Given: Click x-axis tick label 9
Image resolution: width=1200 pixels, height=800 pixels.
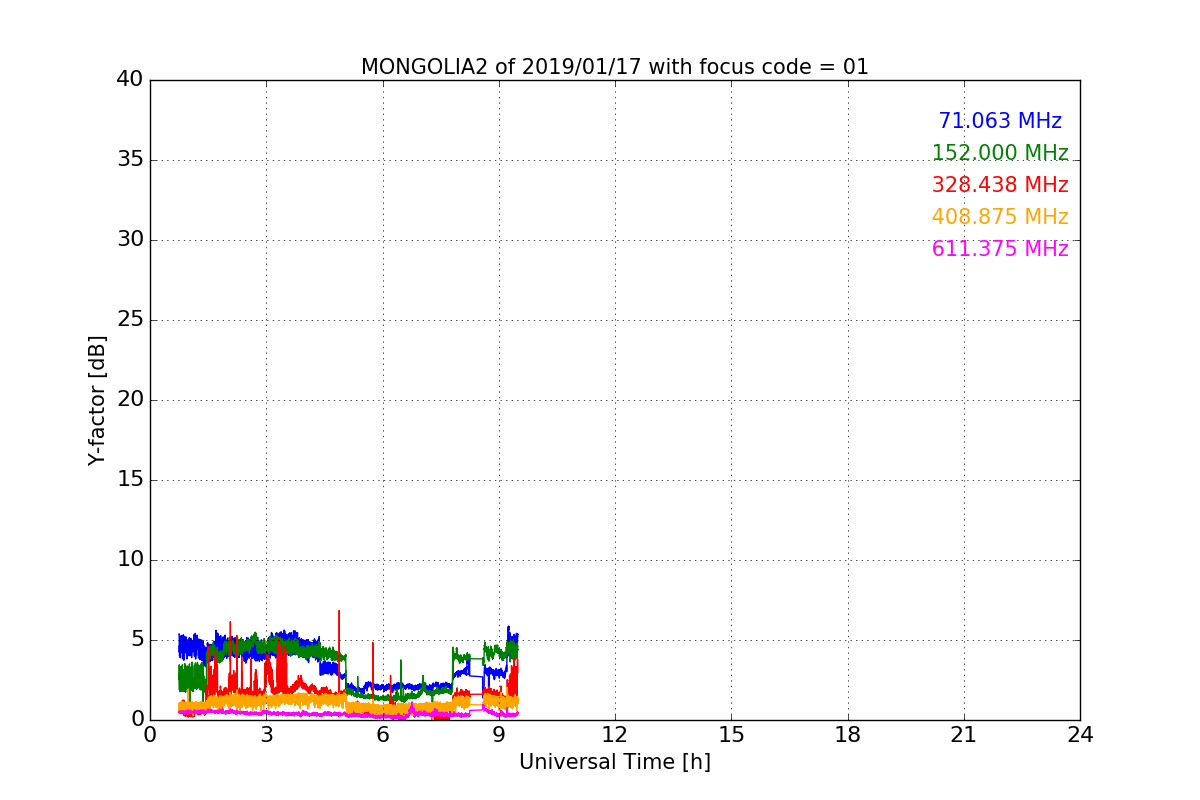Looking at the screenshot, I should [499, 734].
